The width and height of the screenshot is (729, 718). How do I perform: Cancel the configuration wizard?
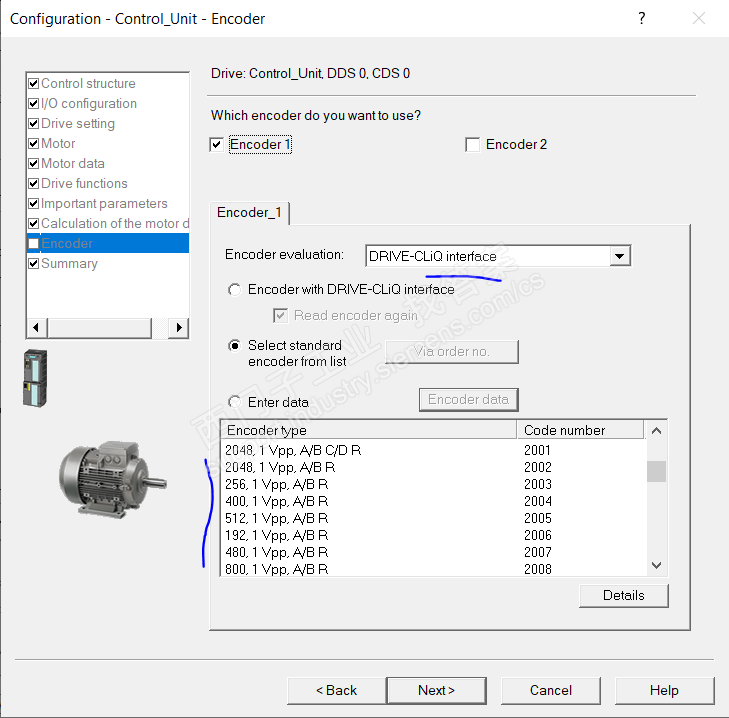pyautogui.click(x=551, y=691)
